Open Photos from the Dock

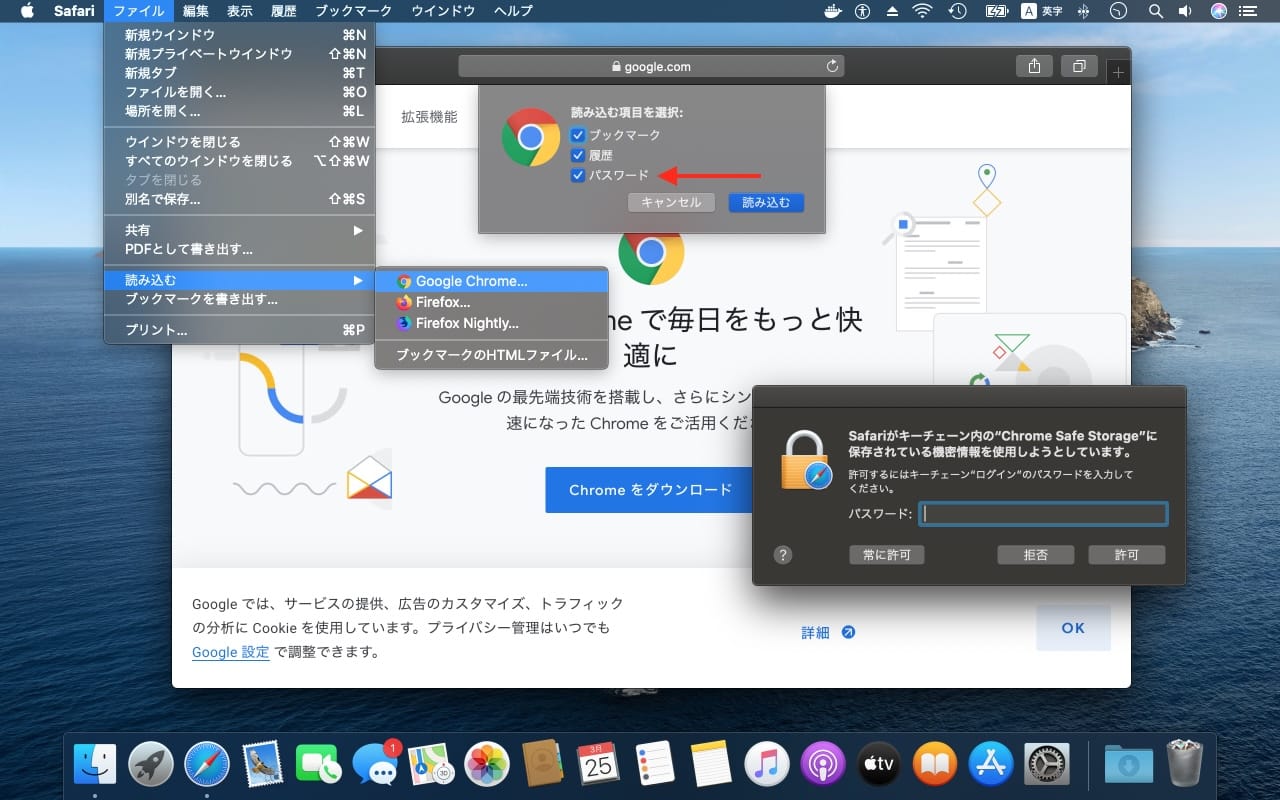click(x=488, y=765)
